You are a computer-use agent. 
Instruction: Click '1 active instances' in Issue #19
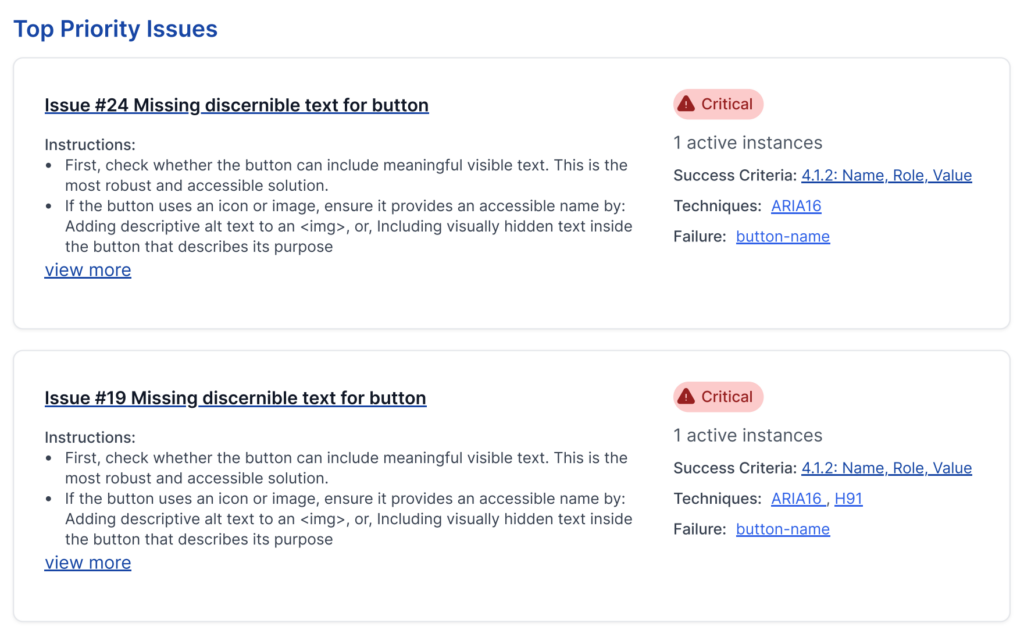click(748, 436)
